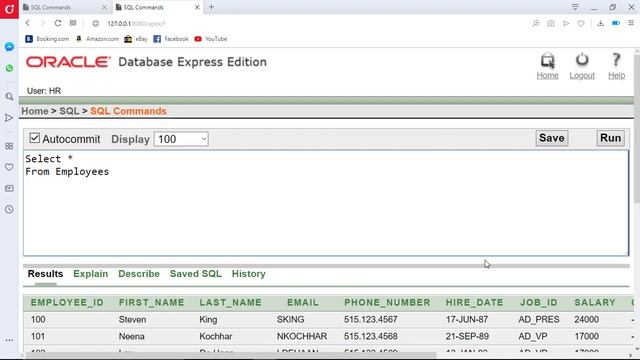This screenshot has width=640, height=360.
Task: Open the Easy Setup sliders icon
Action: coord(631,23)
